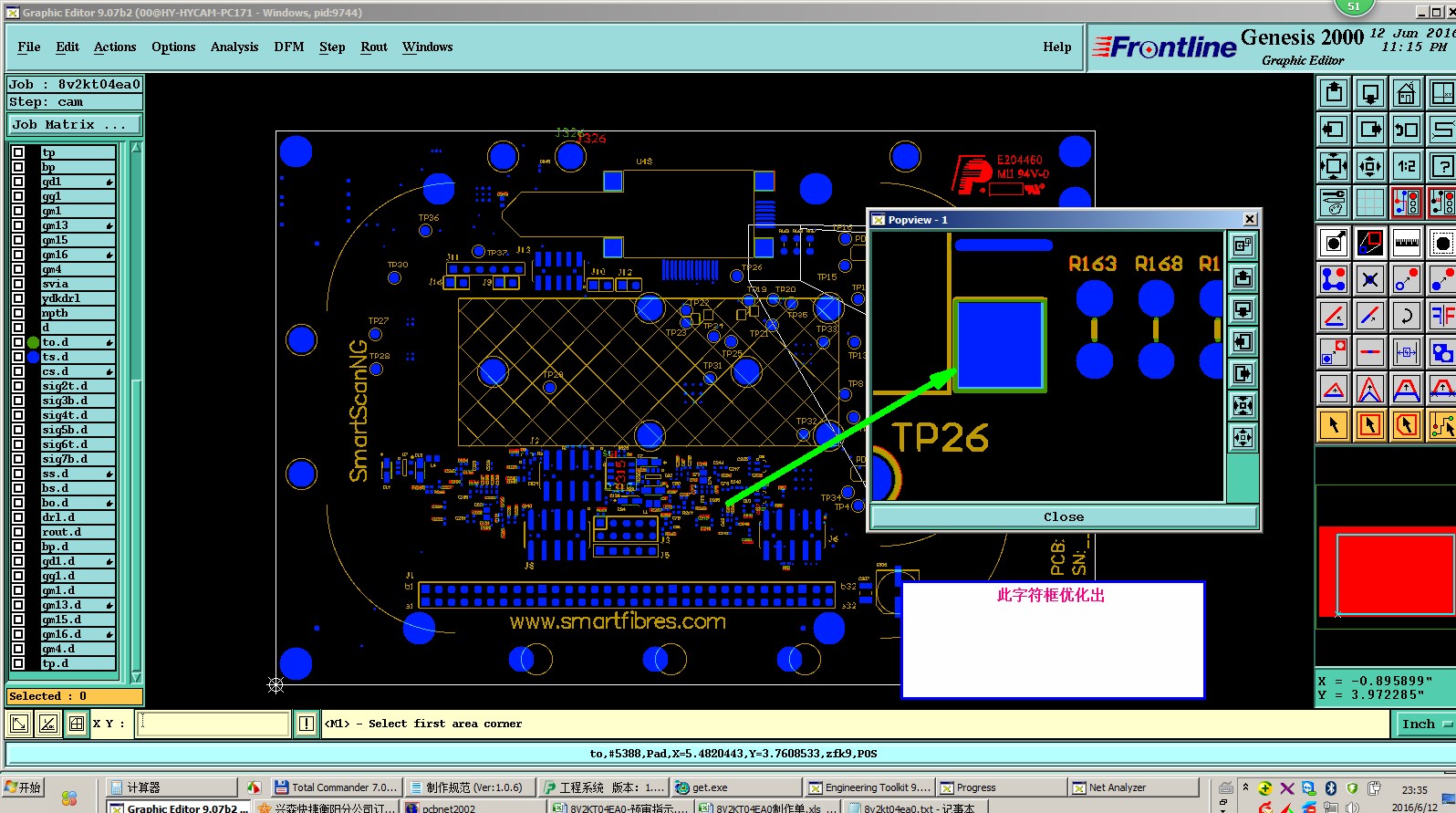Open the Inch units dropdown

[1425, 724]
